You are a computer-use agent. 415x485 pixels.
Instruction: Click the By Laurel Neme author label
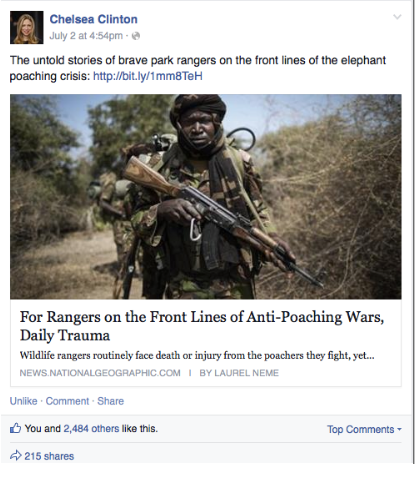[239, 373]
